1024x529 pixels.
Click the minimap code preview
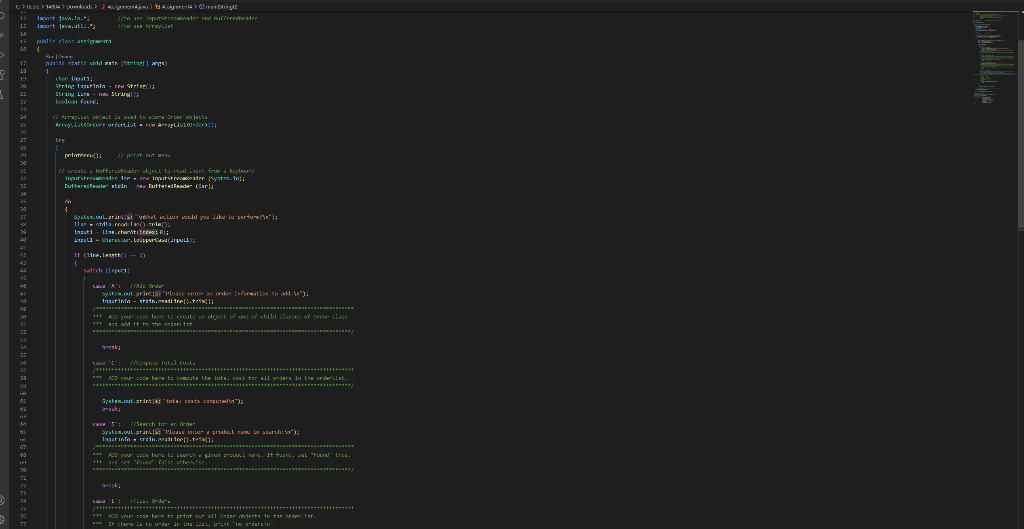pos(994,56)
